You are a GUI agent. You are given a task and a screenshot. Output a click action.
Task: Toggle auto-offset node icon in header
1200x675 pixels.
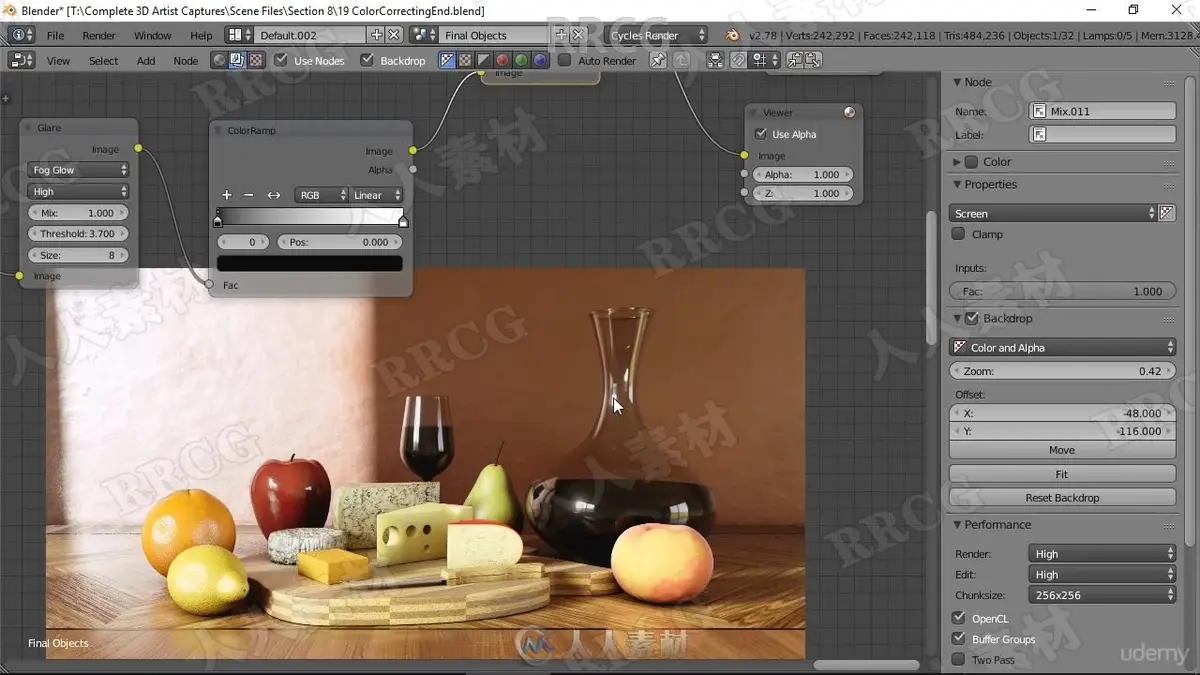pyautogui.click(x=716, y=60)
